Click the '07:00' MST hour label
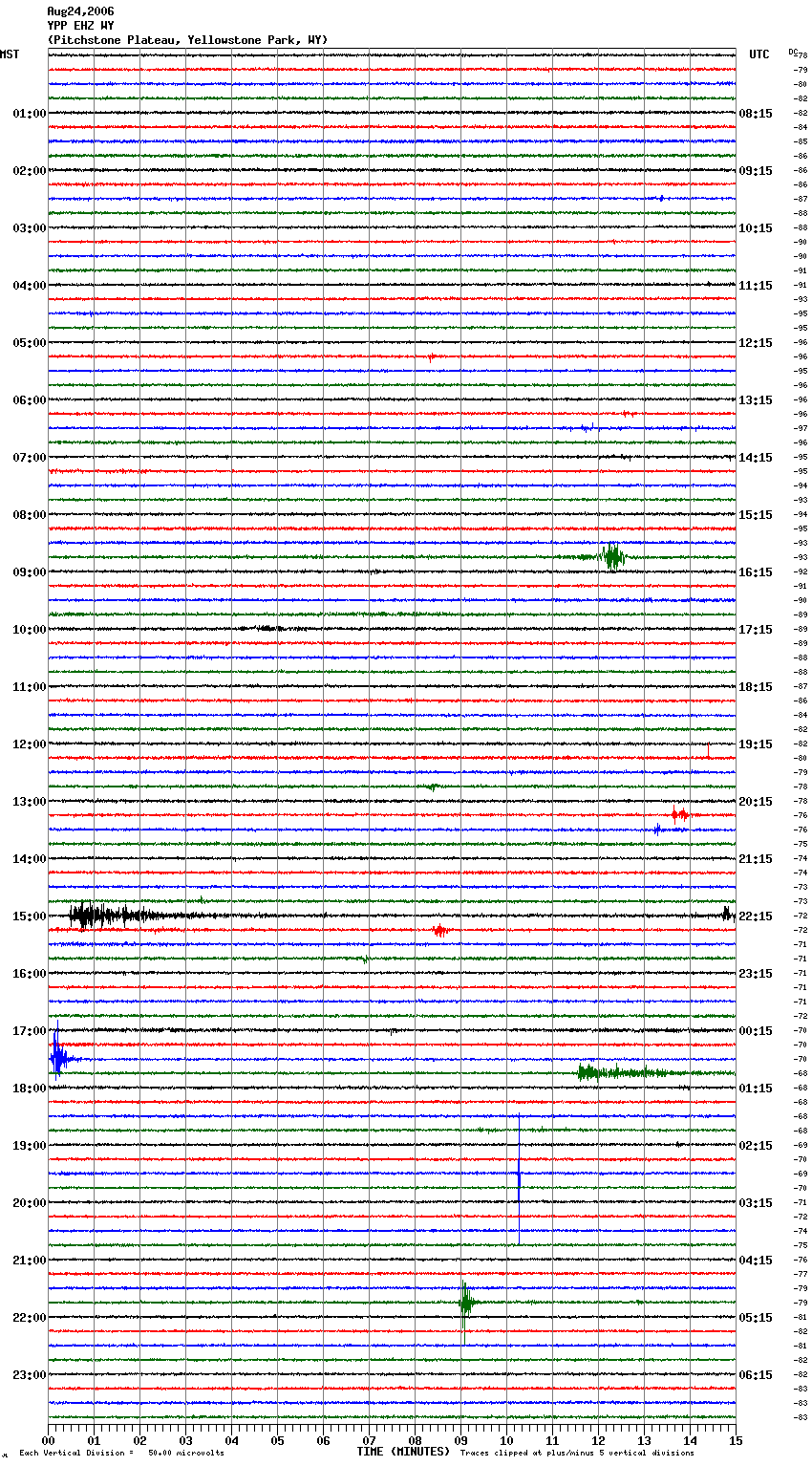Screen dimensions: 812x1466 click(30, 458)
